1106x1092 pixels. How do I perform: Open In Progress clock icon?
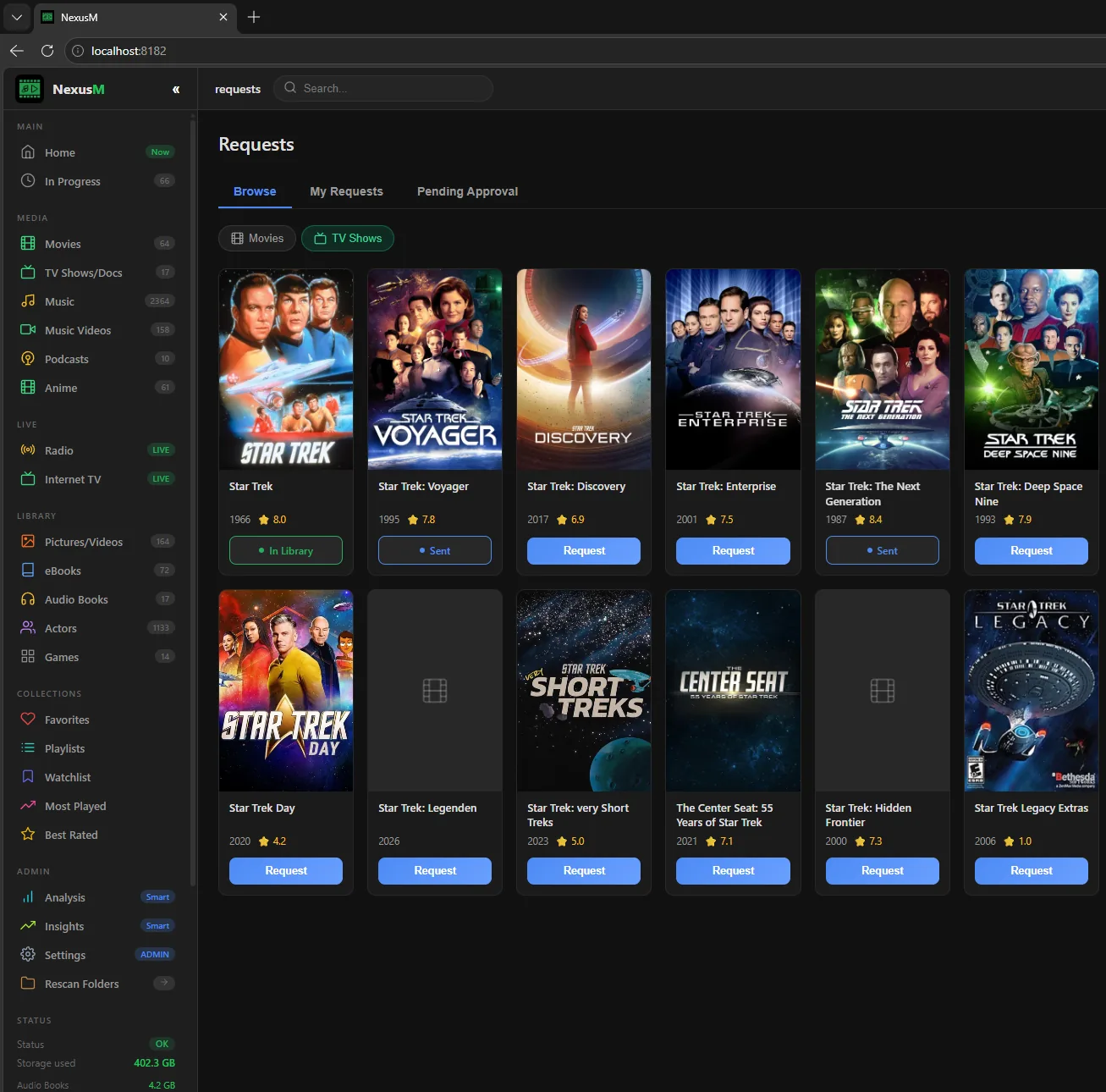(x=28, y=181)
